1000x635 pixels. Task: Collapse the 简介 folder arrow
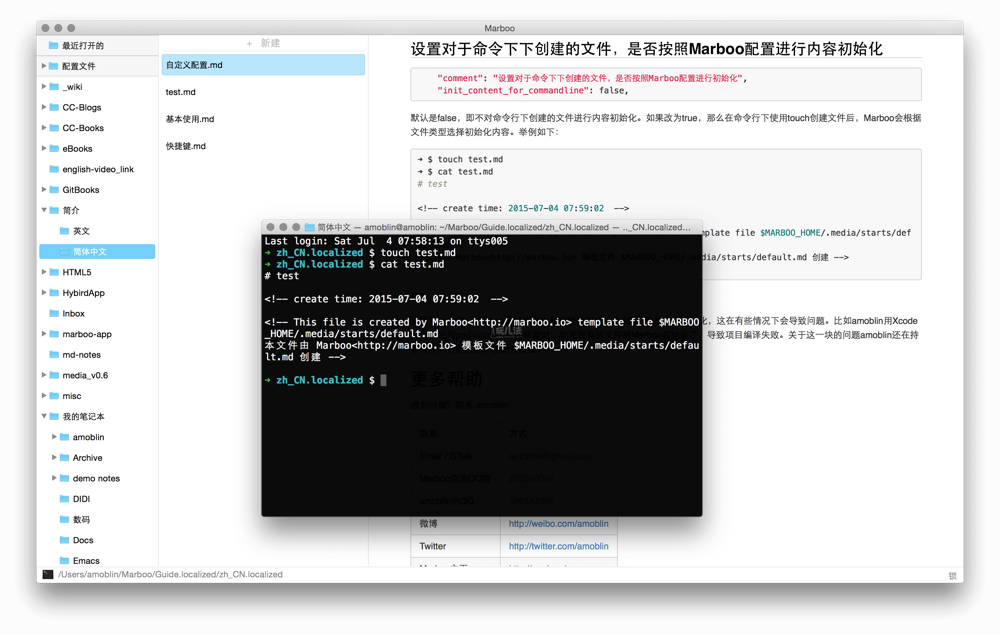point(44,210)
